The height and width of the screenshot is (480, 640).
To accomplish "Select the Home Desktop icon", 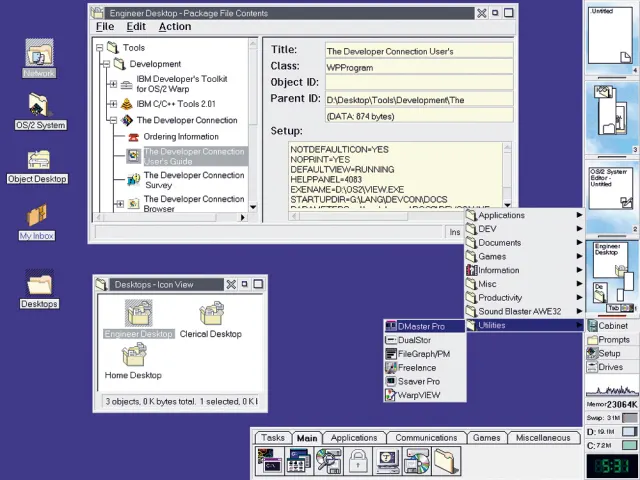I will point(134,354).
